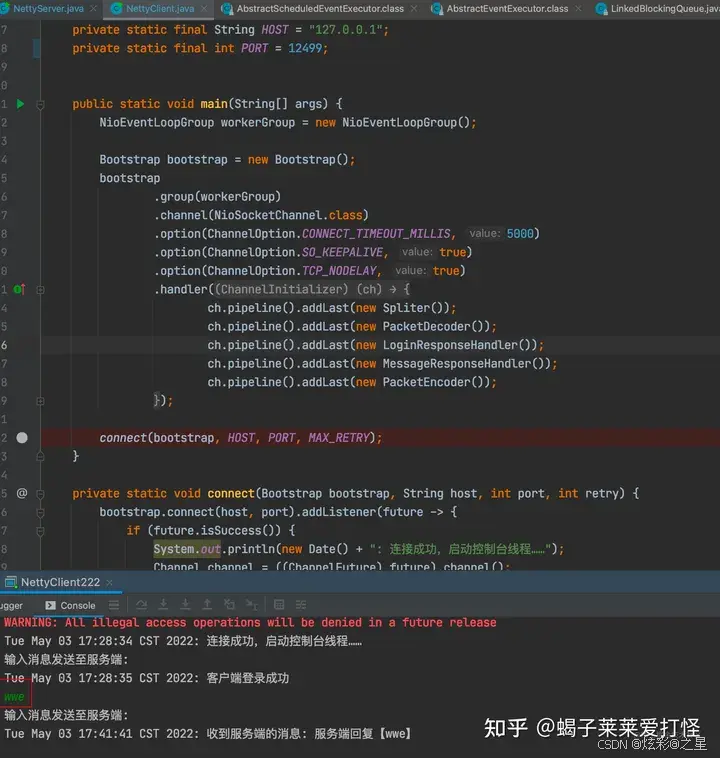720x758 pixels.
Task: Click the console WARNING illegal access line
Action: [x=250, y=623]
